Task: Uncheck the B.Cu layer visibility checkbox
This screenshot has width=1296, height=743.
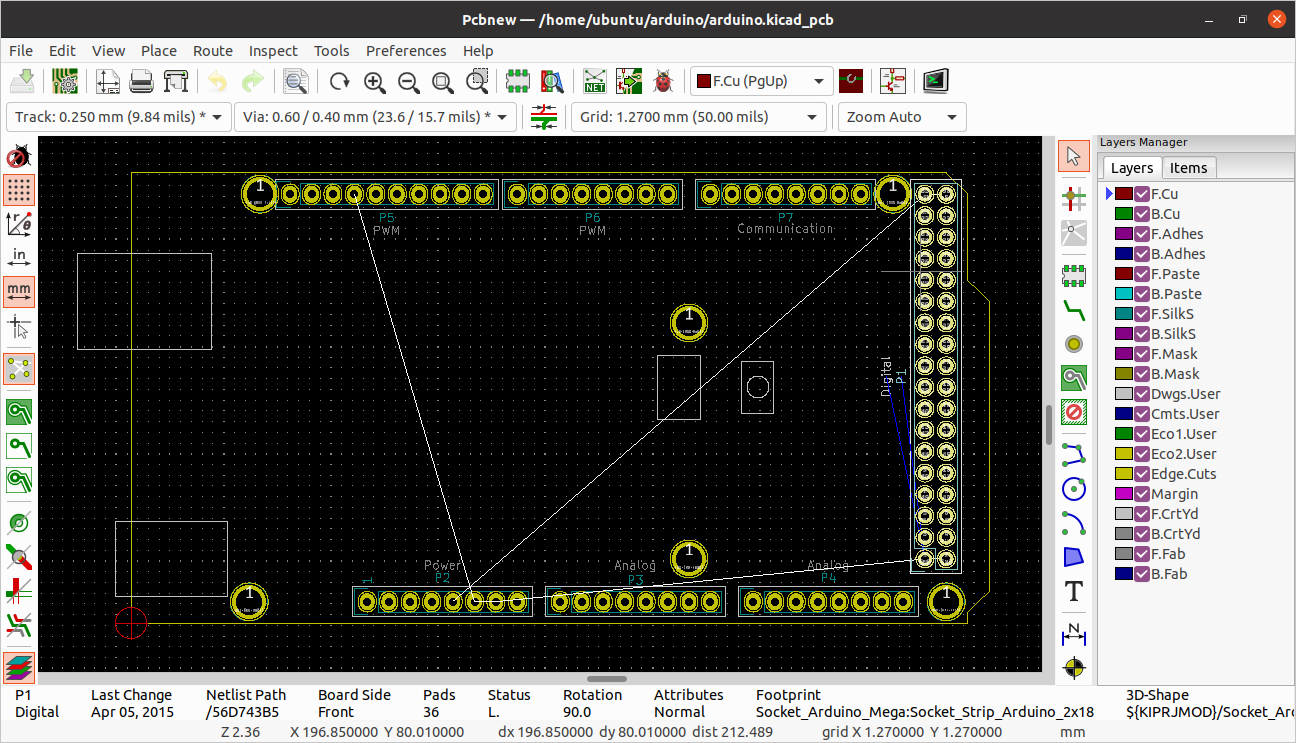Action: [1142, 214]
